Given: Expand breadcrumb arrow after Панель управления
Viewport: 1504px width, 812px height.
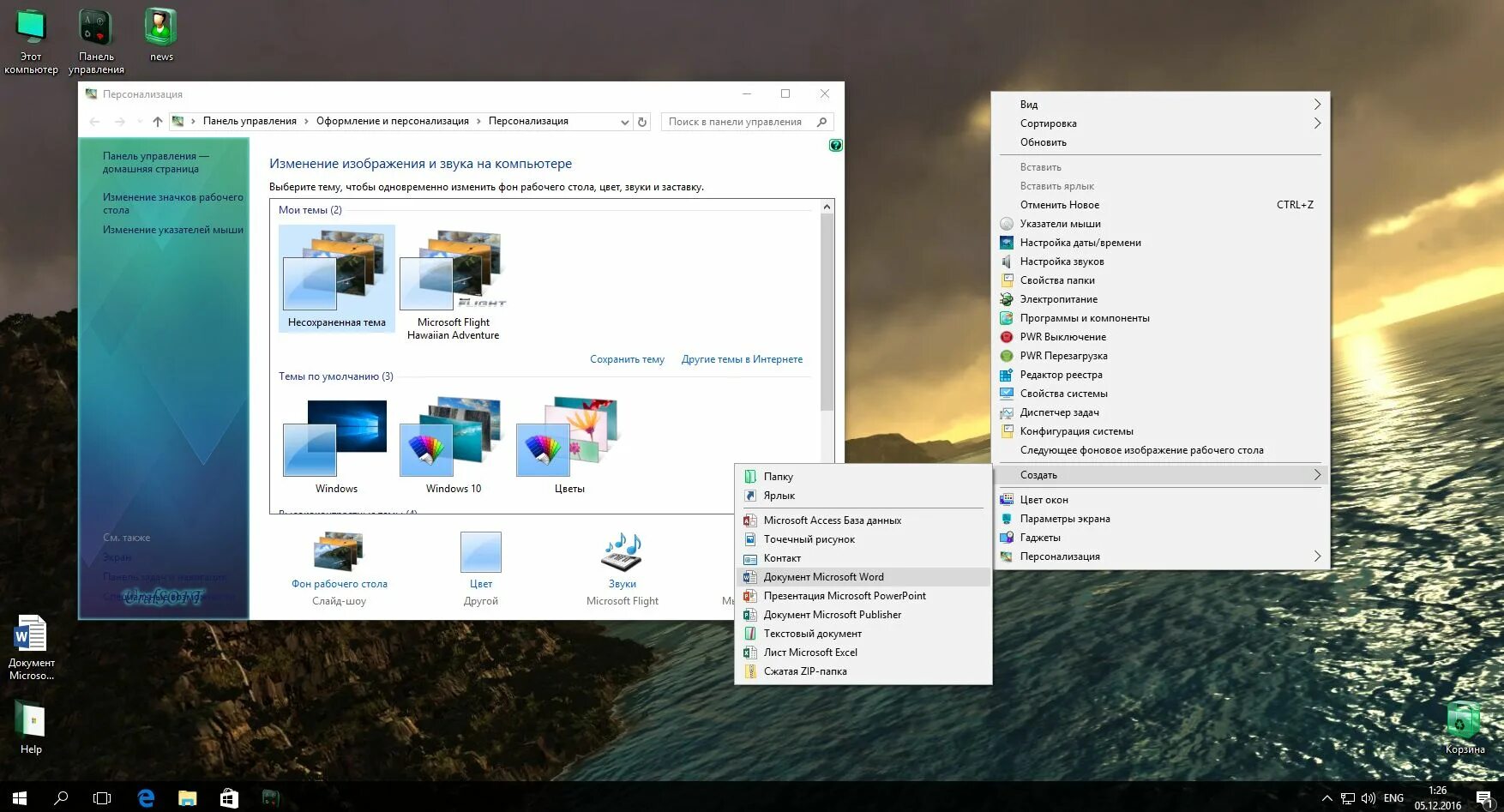Looking at the screenshot, I should (307, 122).
